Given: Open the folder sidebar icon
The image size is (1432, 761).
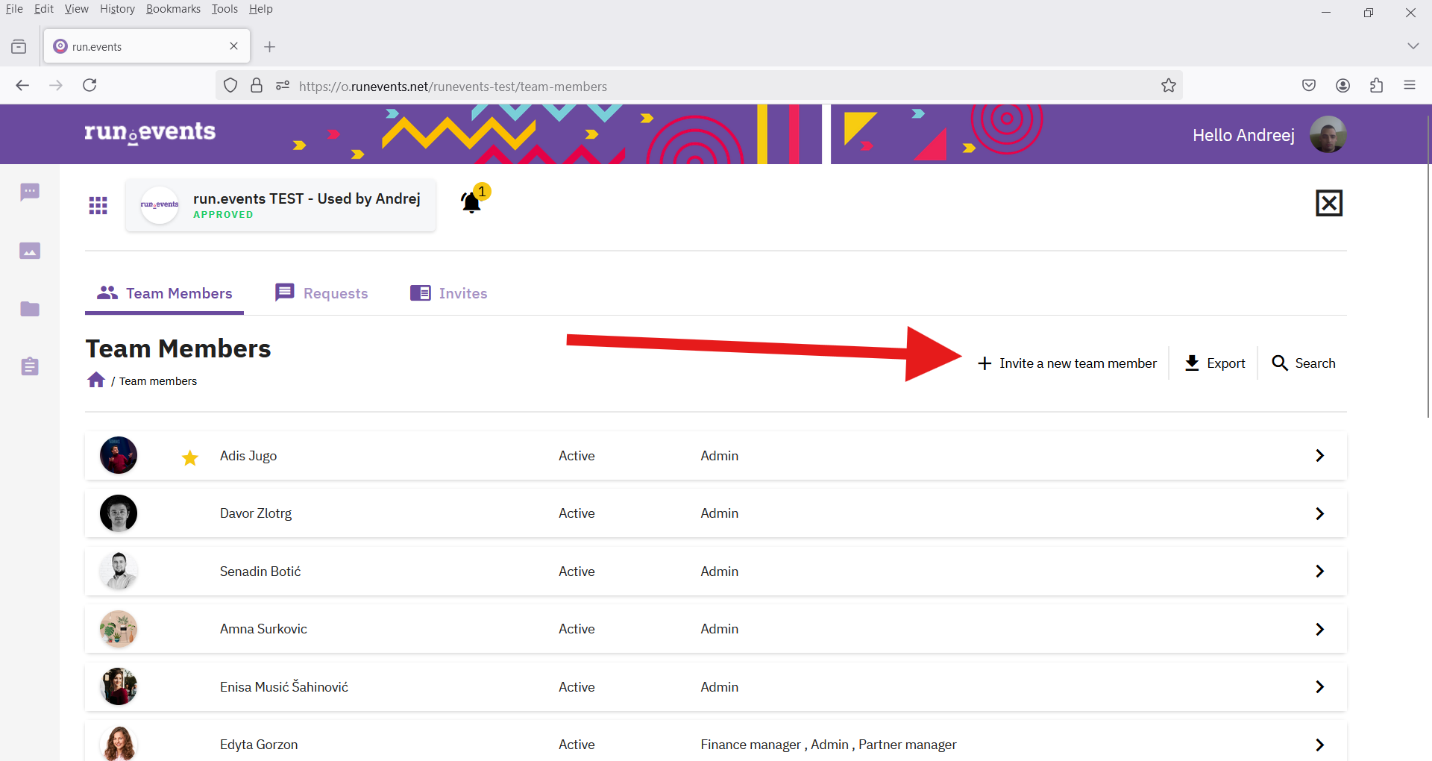Looking at the screenshot, I should [x=30, y=309].
